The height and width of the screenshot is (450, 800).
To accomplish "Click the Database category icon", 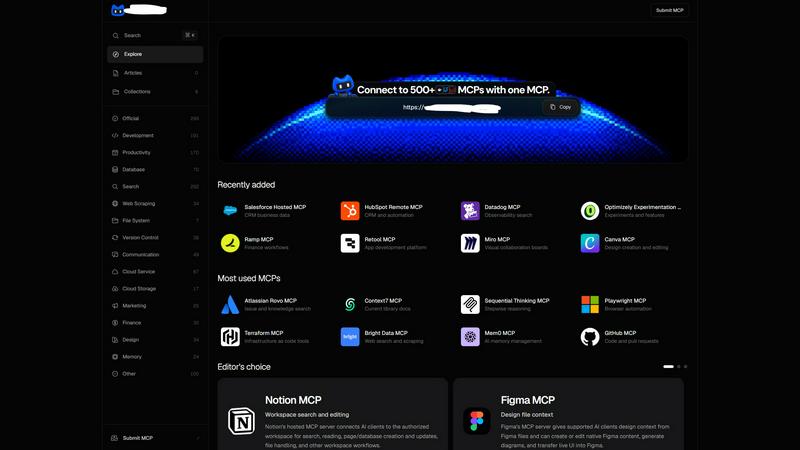I will [115, 169].
